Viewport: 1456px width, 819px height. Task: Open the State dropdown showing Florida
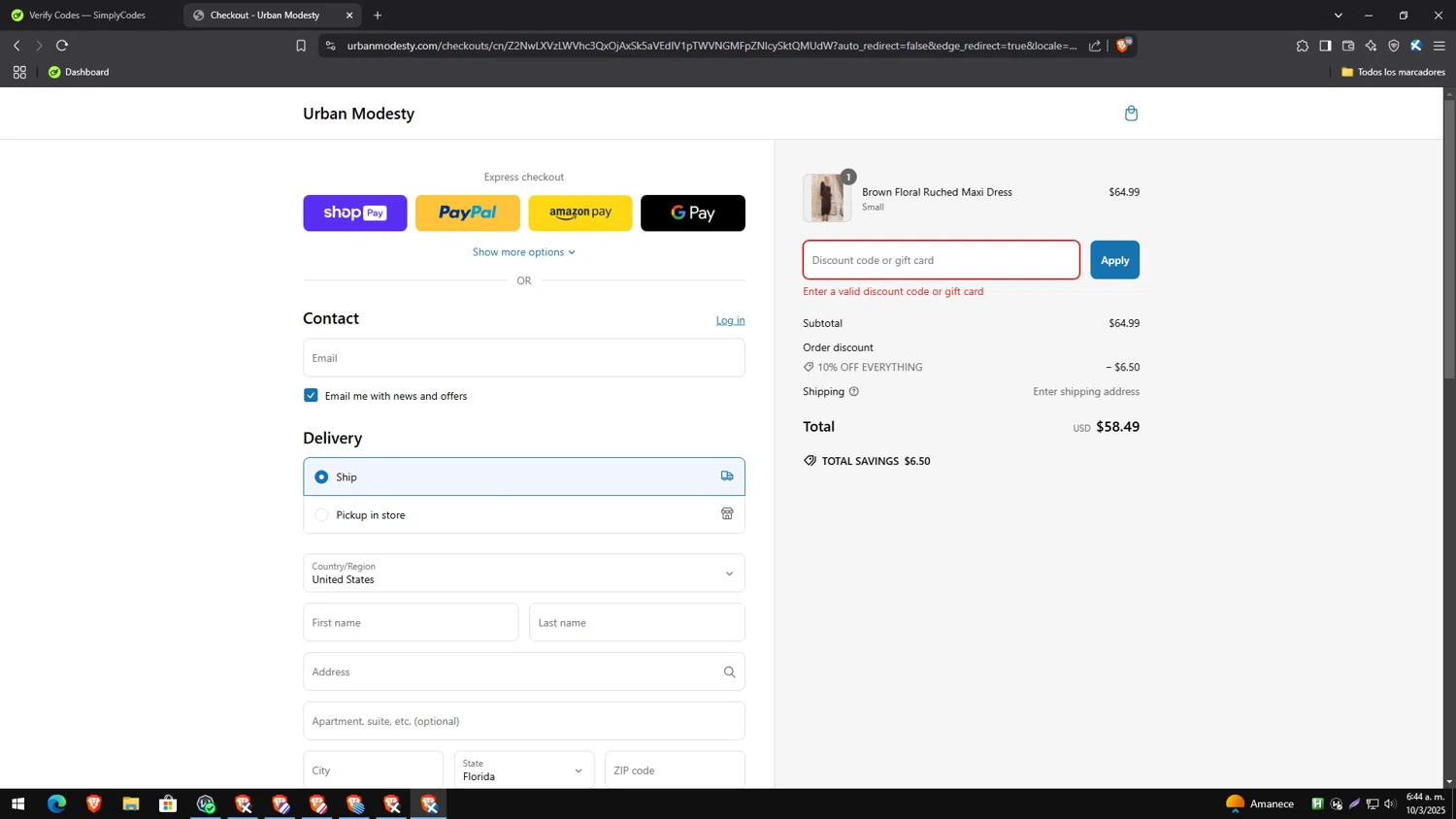coord(524,770)
